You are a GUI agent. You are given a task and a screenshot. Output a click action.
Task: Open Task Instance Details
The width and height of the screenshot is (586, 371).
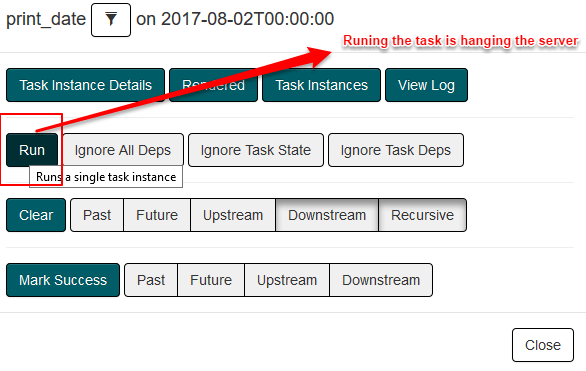[86, 85]
